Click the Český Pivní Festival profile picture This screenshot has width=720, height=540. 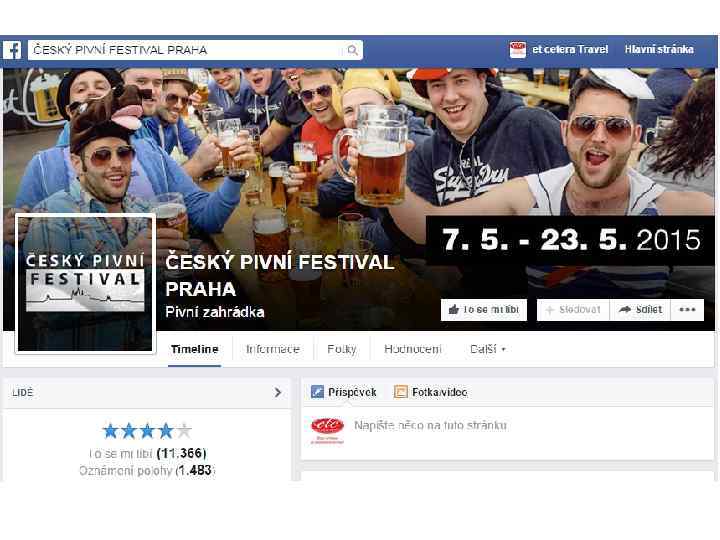(85, 283)
